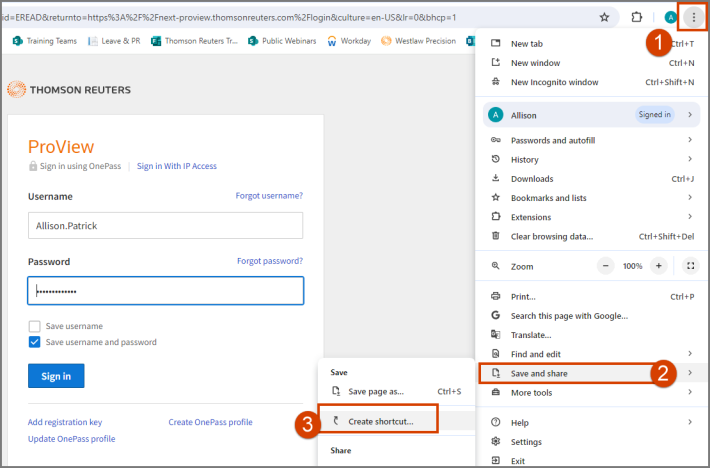Open the Westlaw Precision bookmark

(418, 41)
